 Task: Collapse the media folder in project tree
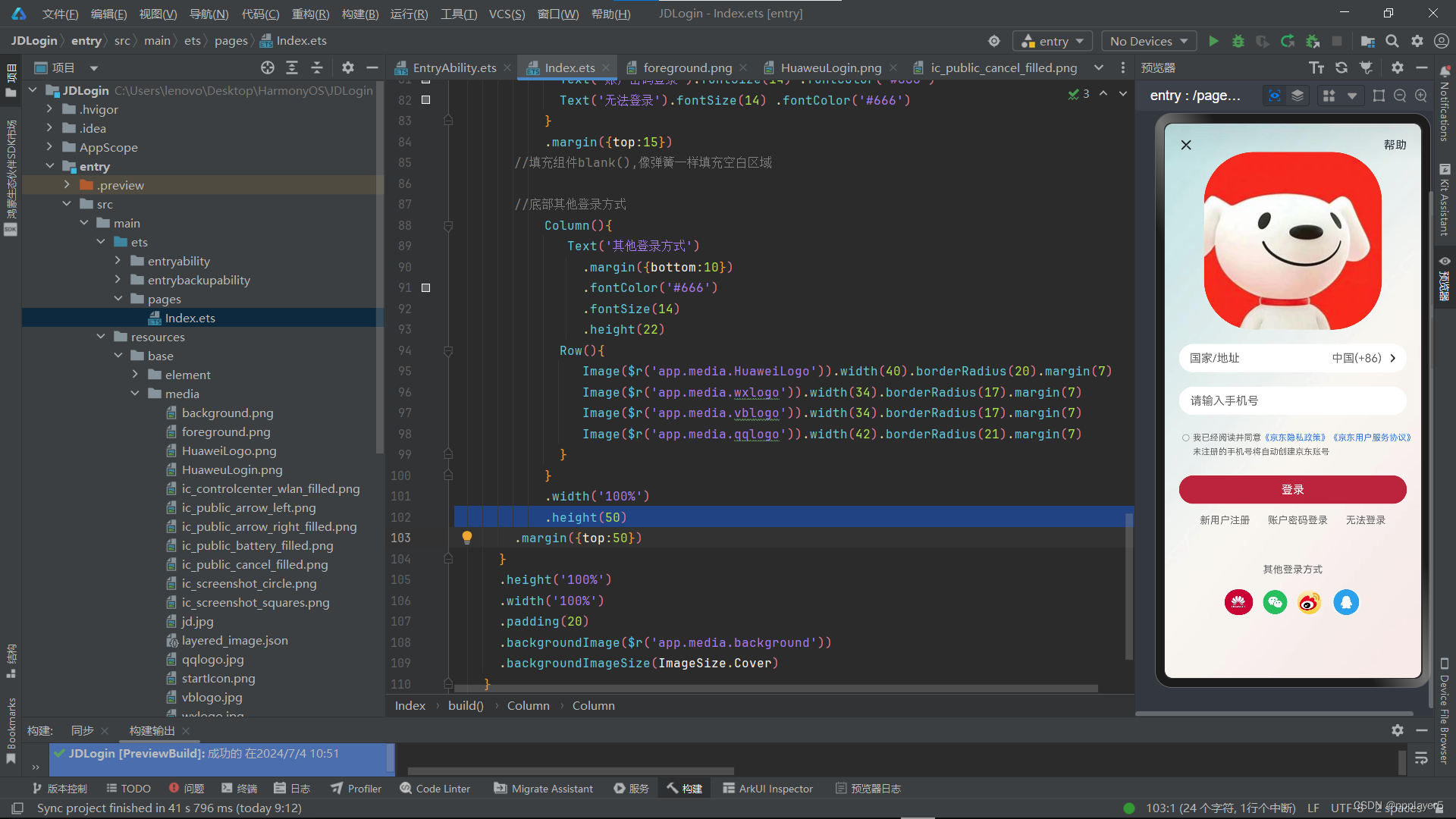coord(135,394)
